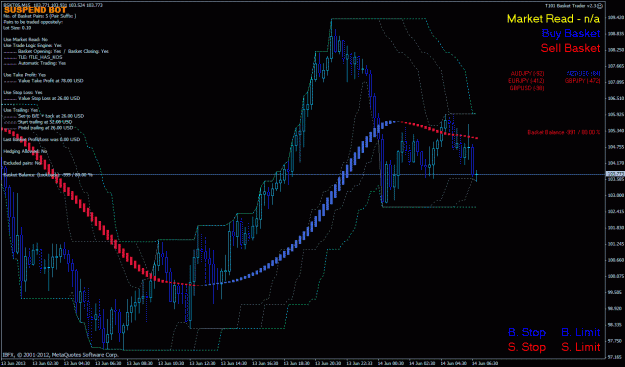The width and height of the screenshot is (625, 367).
Task: Click the Last Basket Profit/Loss was 0.00 USD line
Action: click(41, 139)
